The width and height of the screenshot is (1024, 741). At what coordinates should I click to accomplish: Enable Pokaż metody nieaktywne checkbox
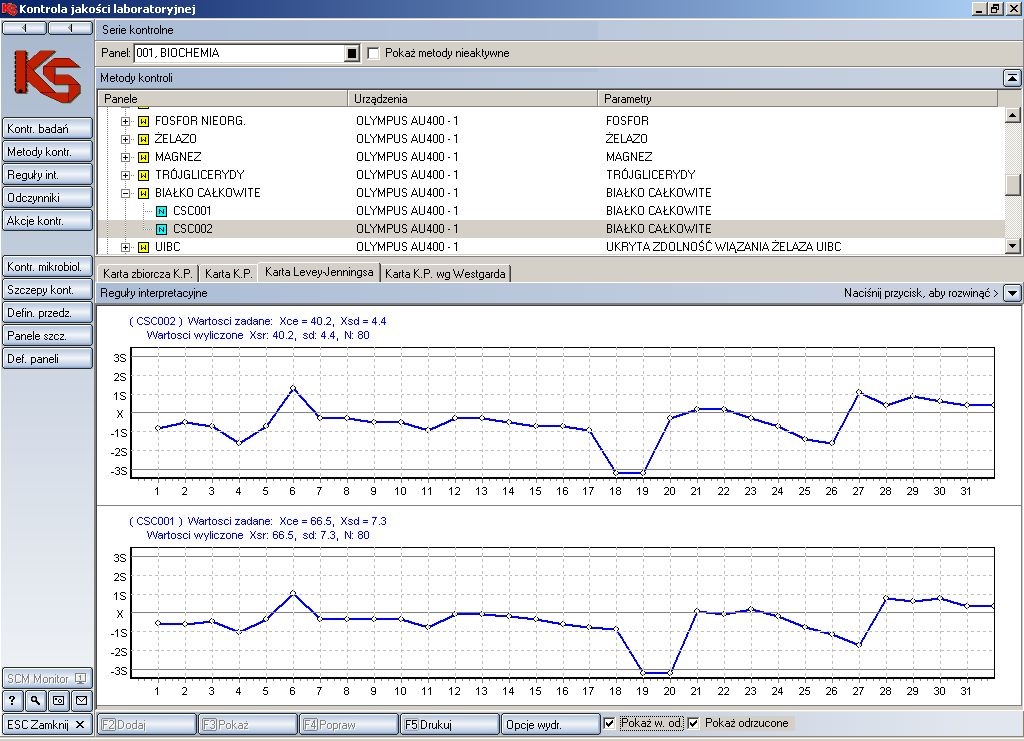374,53
